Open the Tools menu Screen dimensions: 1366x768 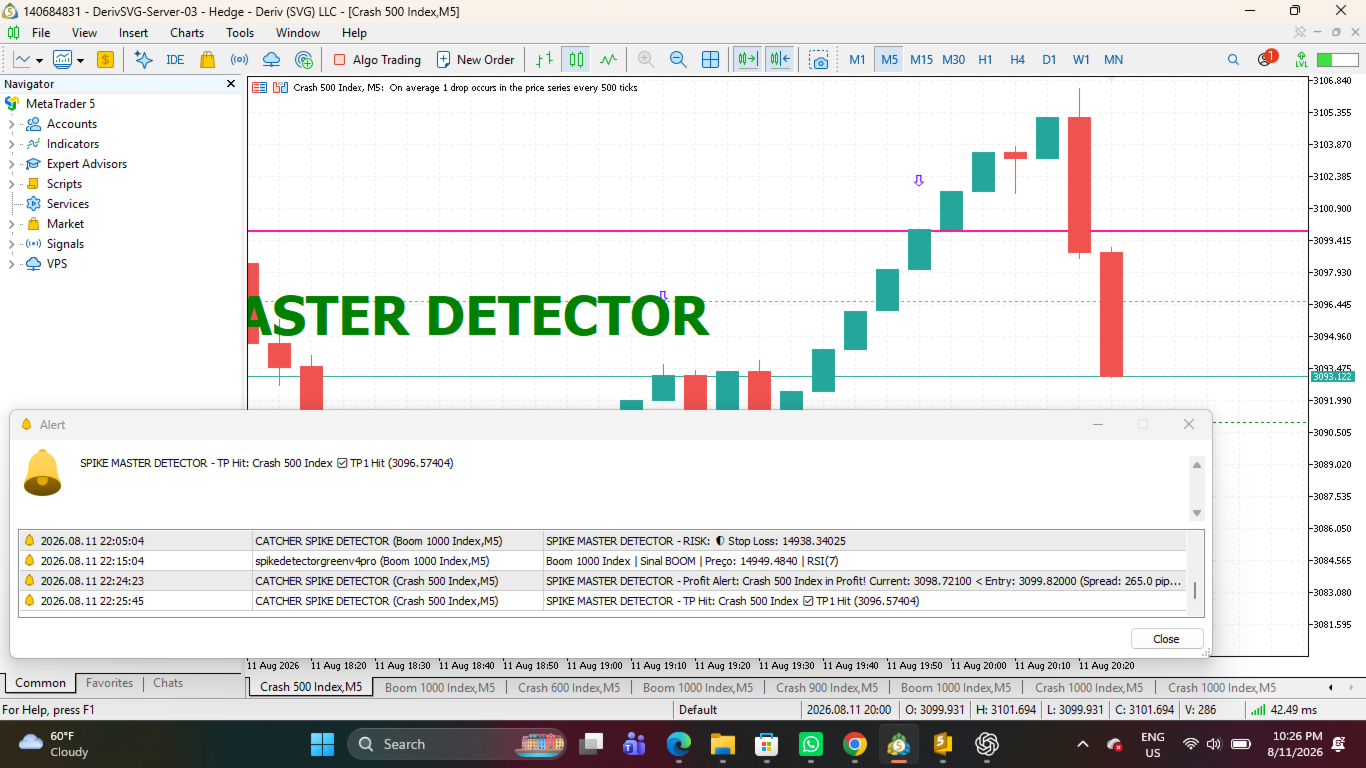240,33
